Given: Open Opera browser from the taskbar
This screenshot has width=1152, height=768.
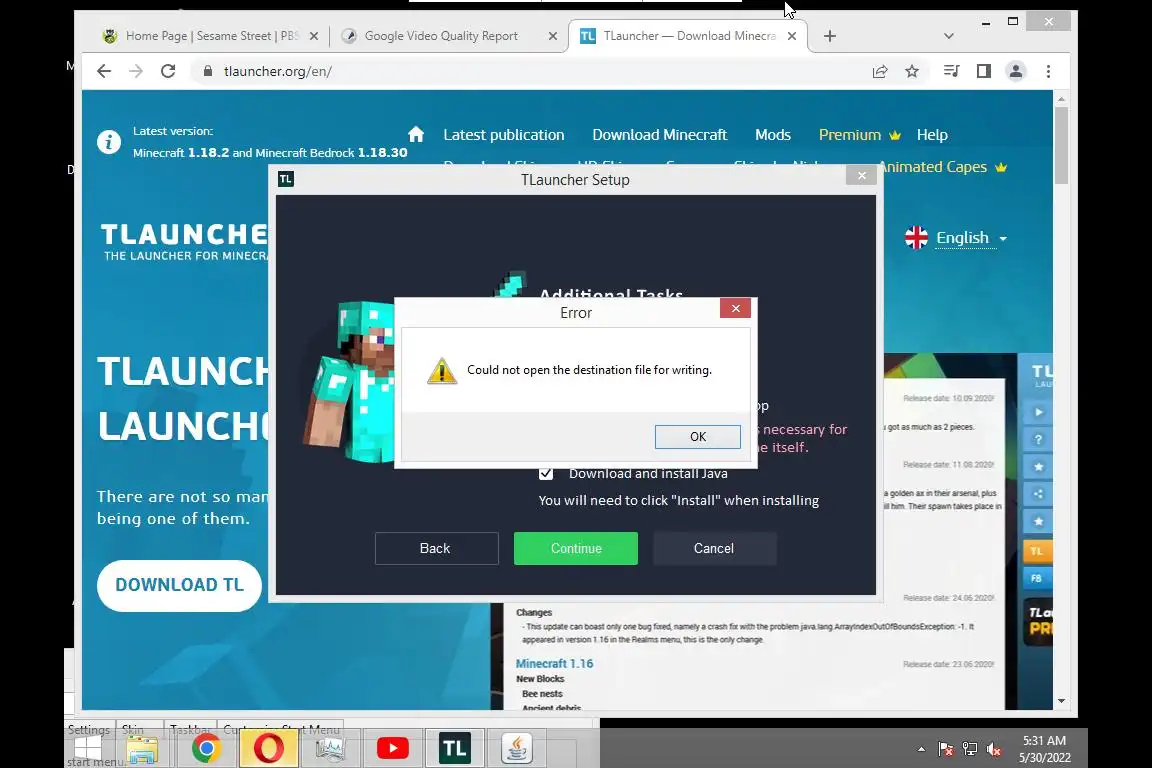Looking at the screenshot, I should 268,749.
